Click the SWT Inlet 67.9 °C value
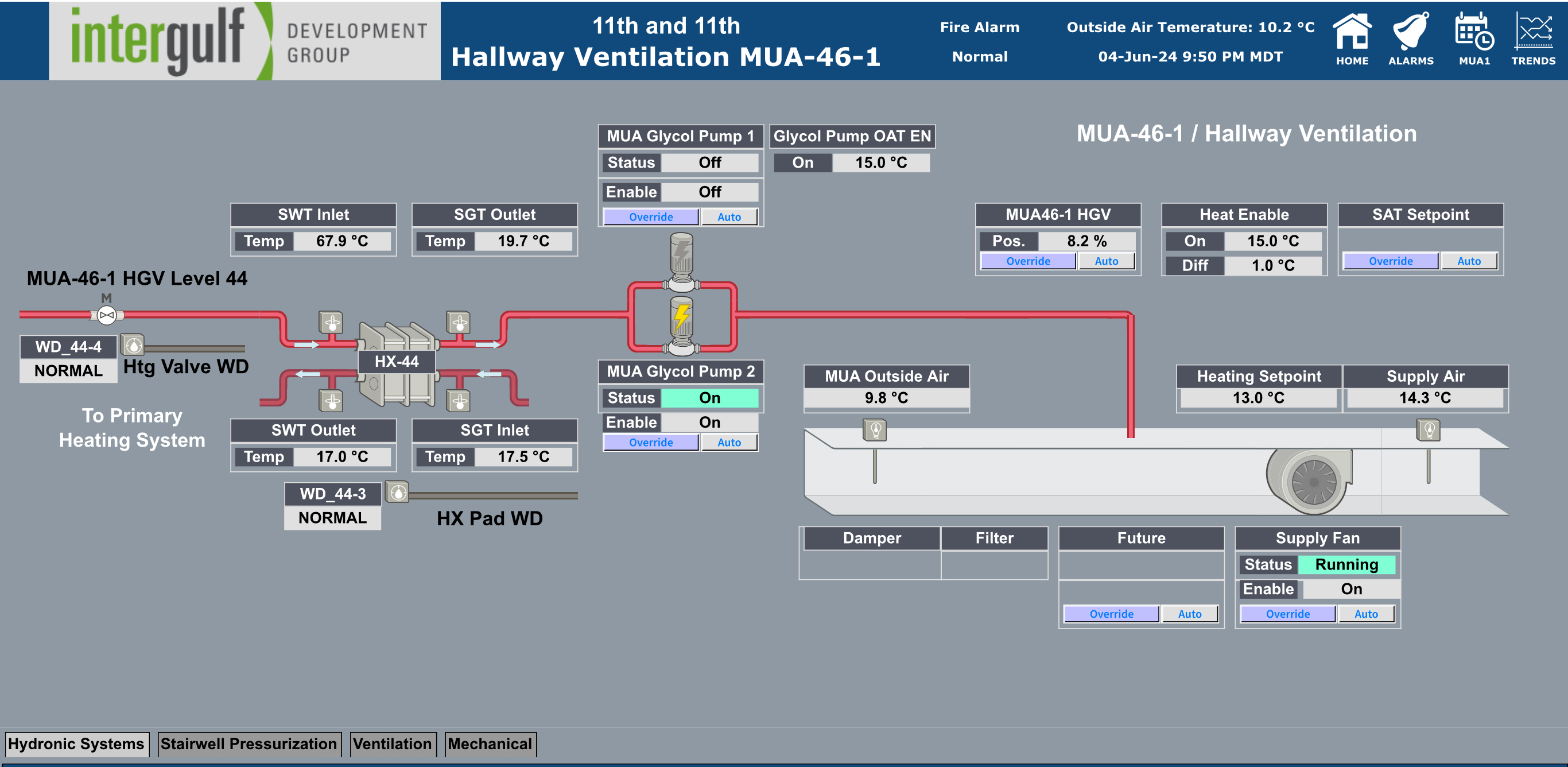The height and width of the screenshot is (767, 1568). pos(342,241)
